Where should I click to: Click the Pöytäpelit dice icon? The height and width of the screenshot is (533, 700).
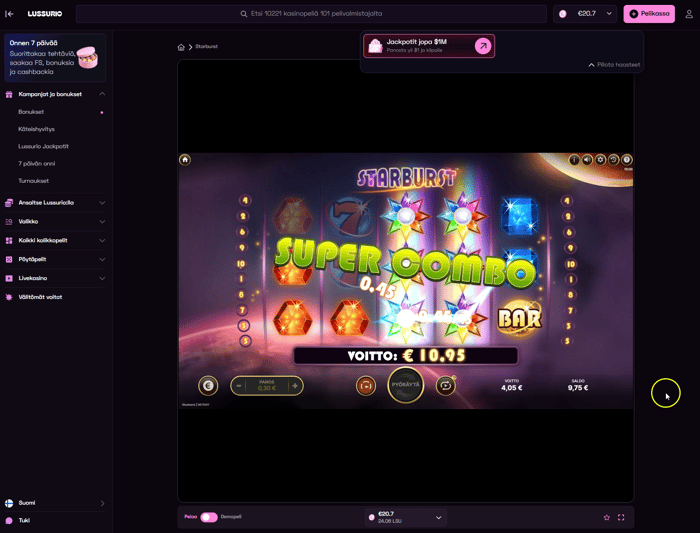point(9,259)
